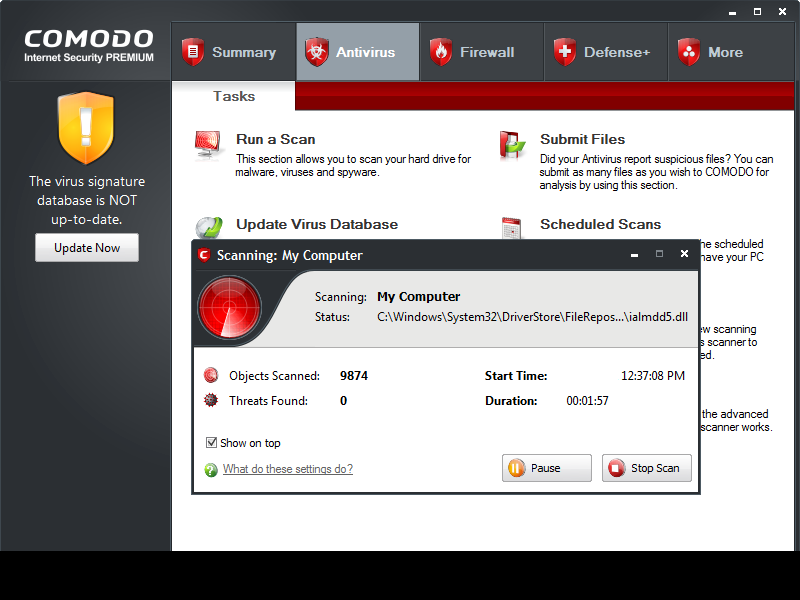Select the Tasks sub-tab
Screen dimensions: 800x600
point(234,96)
